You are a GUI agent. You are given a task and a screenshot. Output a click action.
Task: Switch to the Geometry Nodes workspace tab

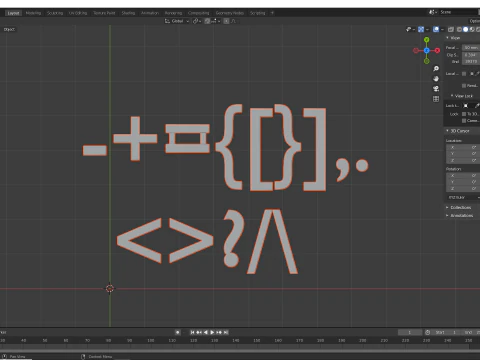tap(230, 13)
